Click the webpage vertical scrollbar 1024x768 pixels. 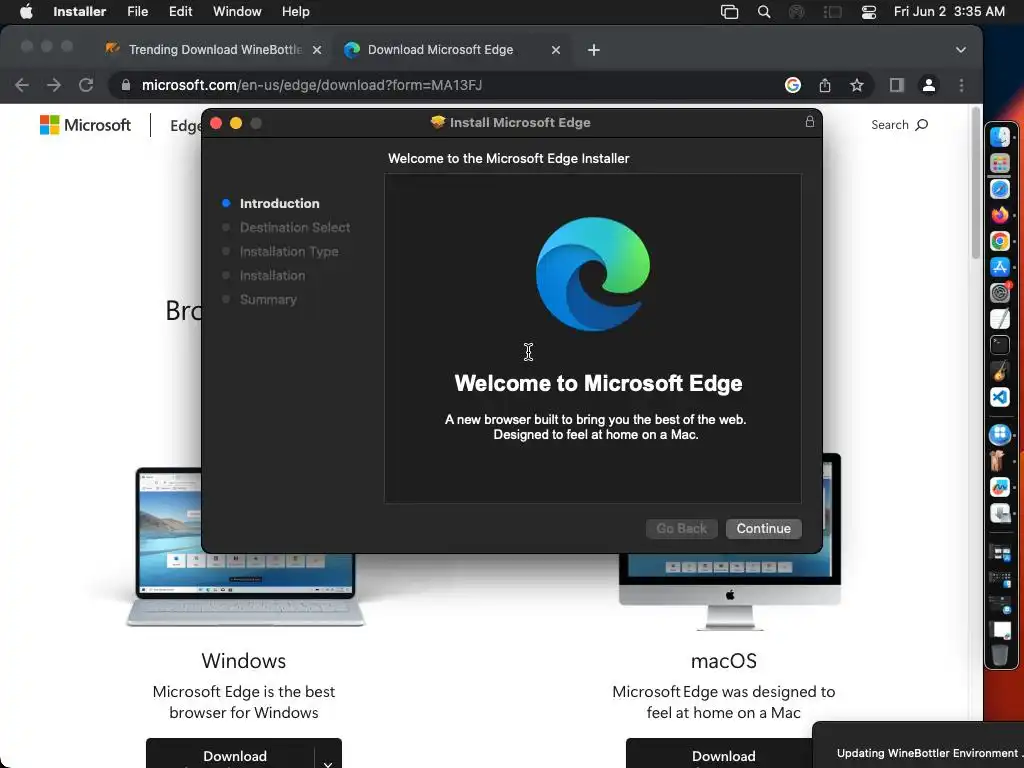pos(976,183)
